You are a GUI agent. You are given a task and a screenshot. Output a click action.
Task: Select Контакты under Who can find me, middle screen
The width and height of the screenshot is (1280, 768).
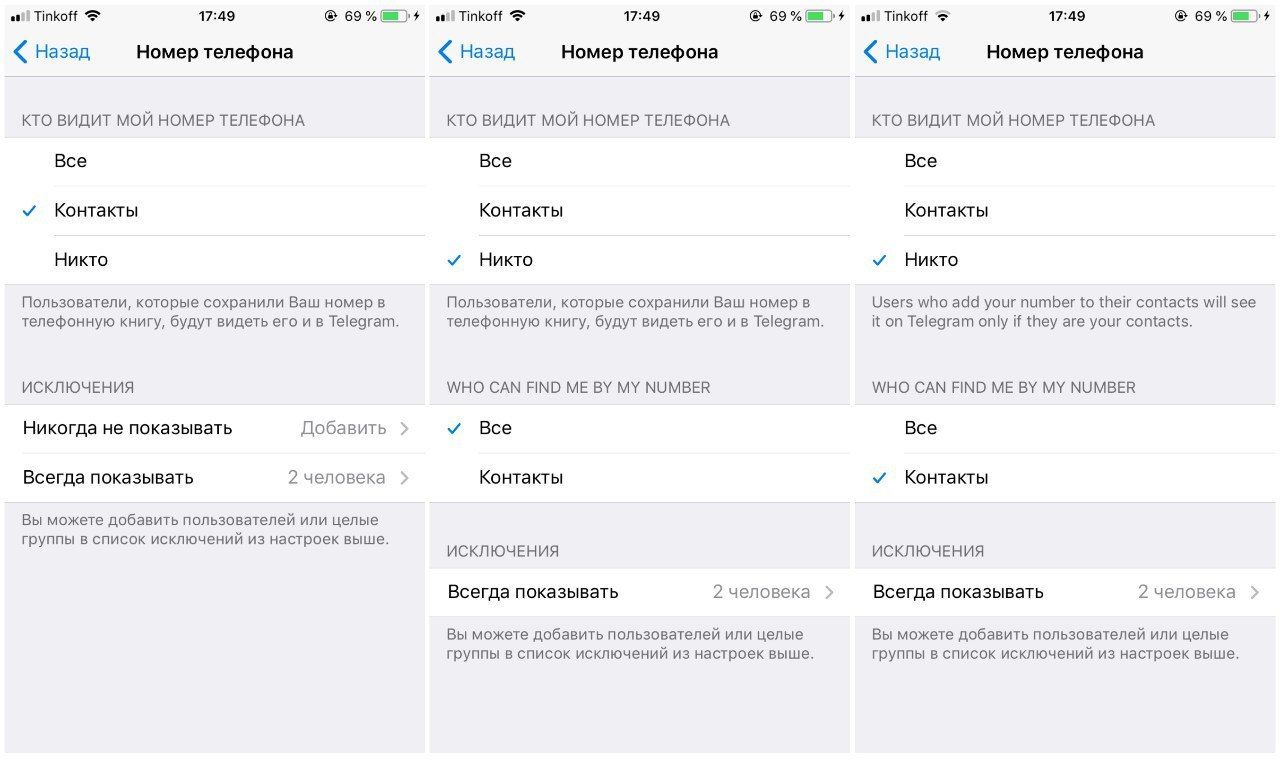[x=640, y=478]
